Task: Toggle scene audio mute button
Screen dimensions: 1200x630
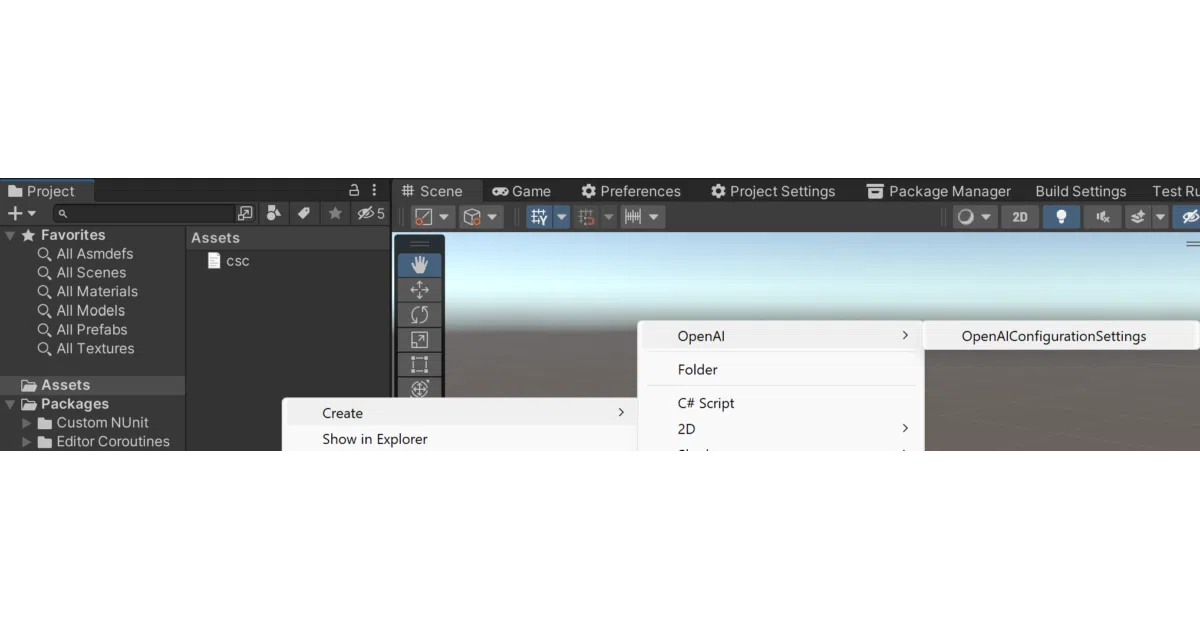Action: [1102, 217]
